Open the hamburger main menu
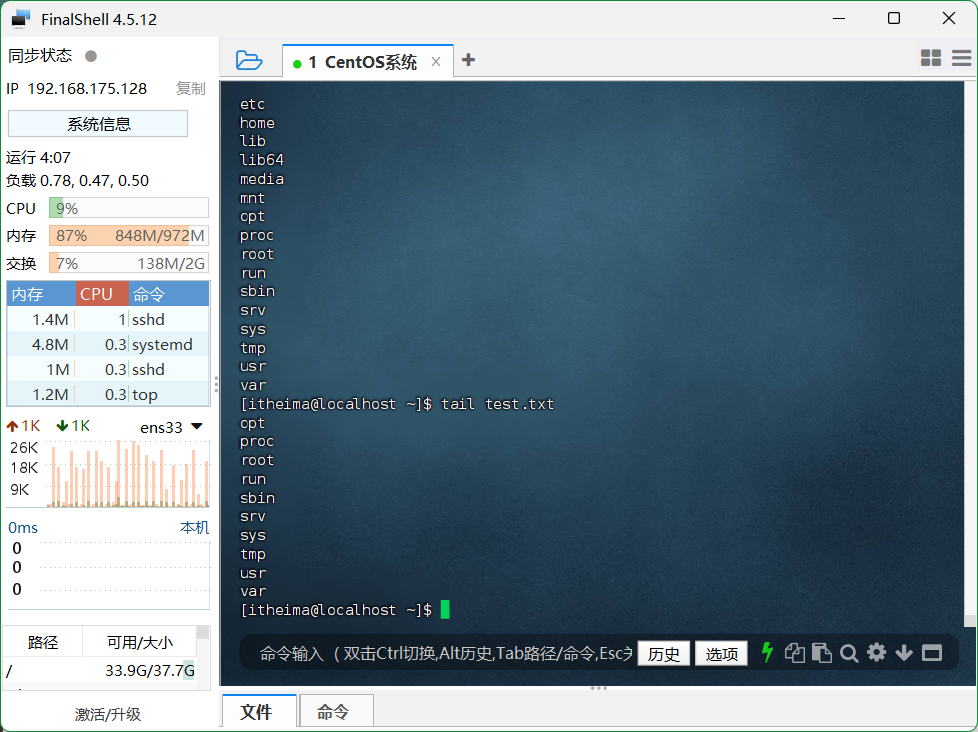This screenshot has height=732, width=978. tap(961, 58)
